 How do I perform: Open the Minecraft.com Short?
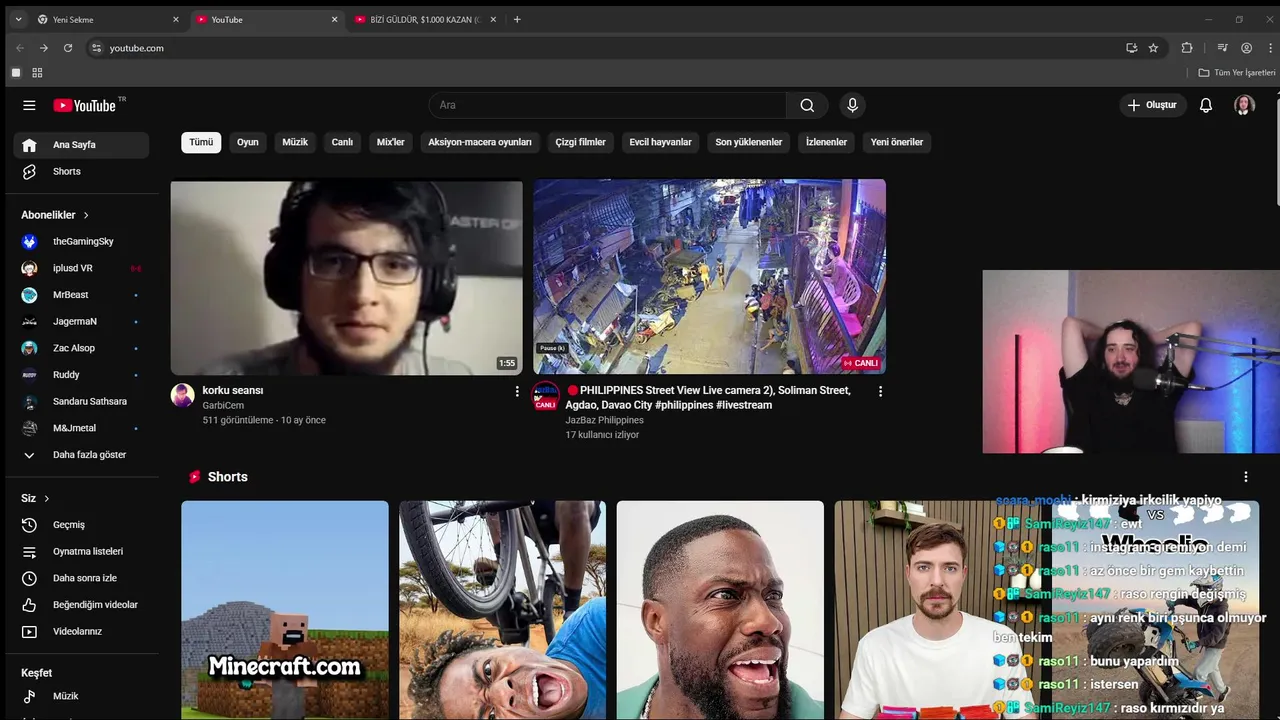[285, 610]
